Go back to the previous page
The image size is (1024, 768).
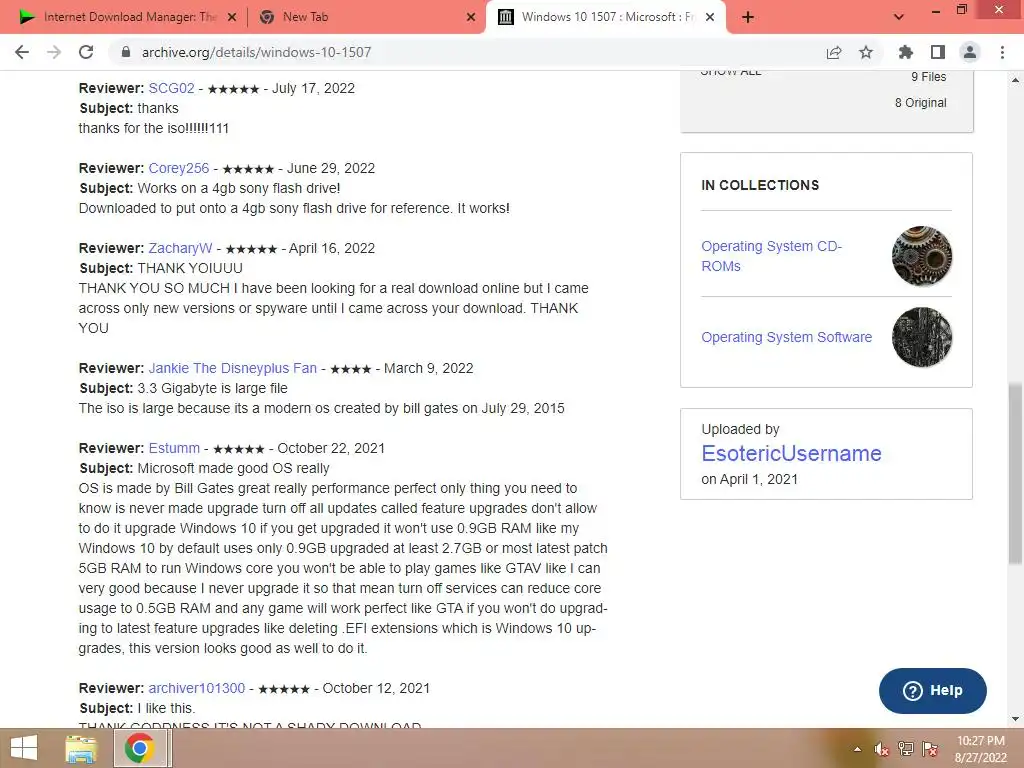pos(22,52)
